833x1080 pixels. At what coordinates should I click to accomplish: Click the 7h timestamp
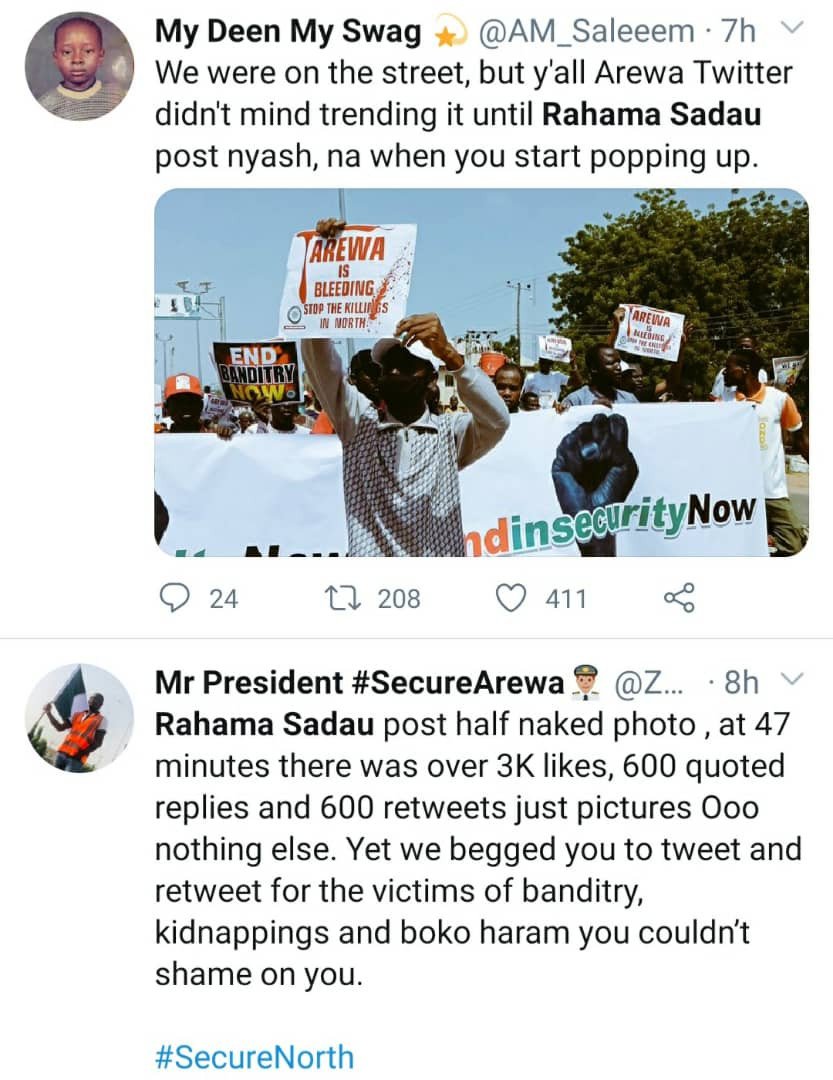[x=738, y=31]
